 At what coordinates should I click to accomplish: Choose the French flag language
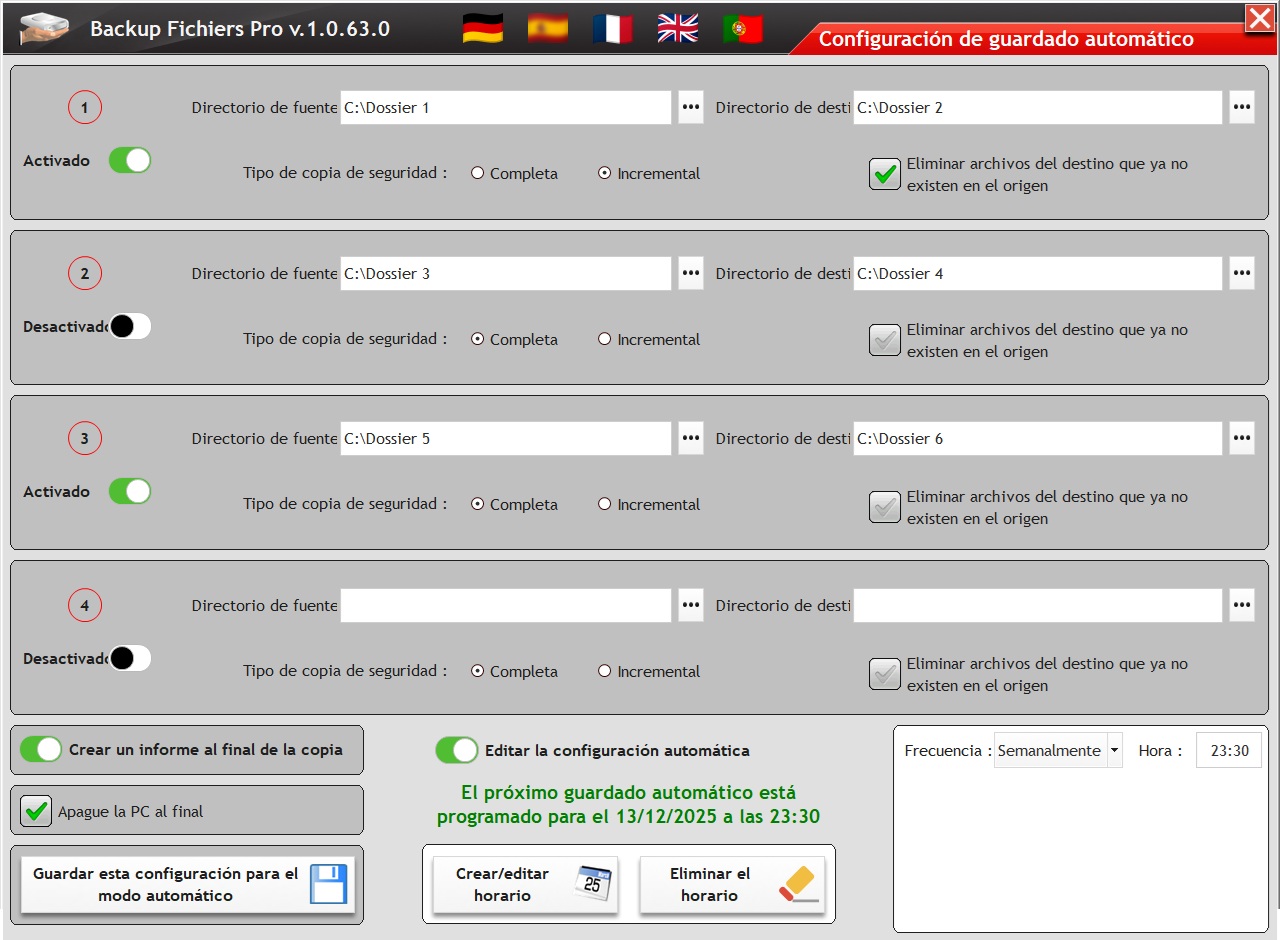612,28
